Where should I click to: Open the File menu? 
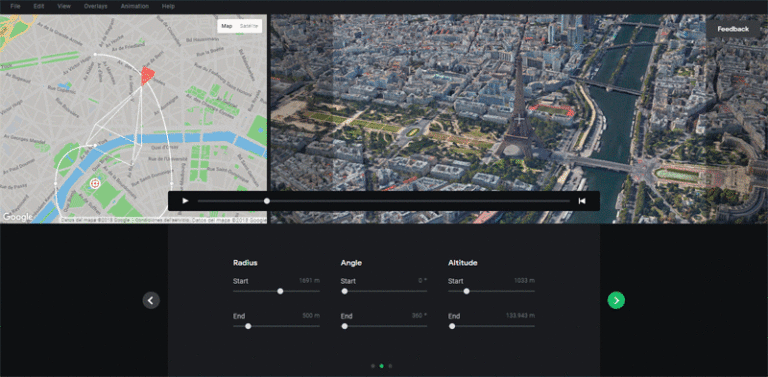15,6
